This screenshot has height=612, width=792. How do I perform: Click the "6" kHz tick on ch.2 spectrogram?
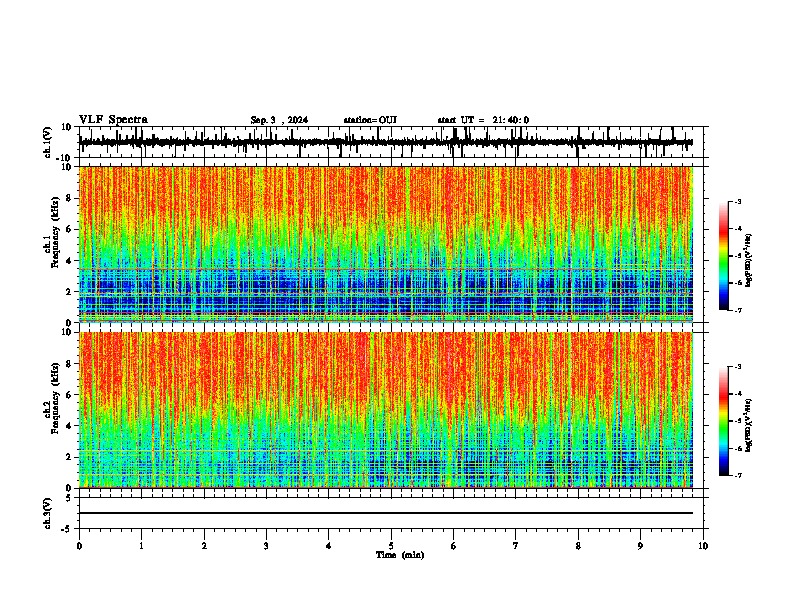click(x=69, y=395)
